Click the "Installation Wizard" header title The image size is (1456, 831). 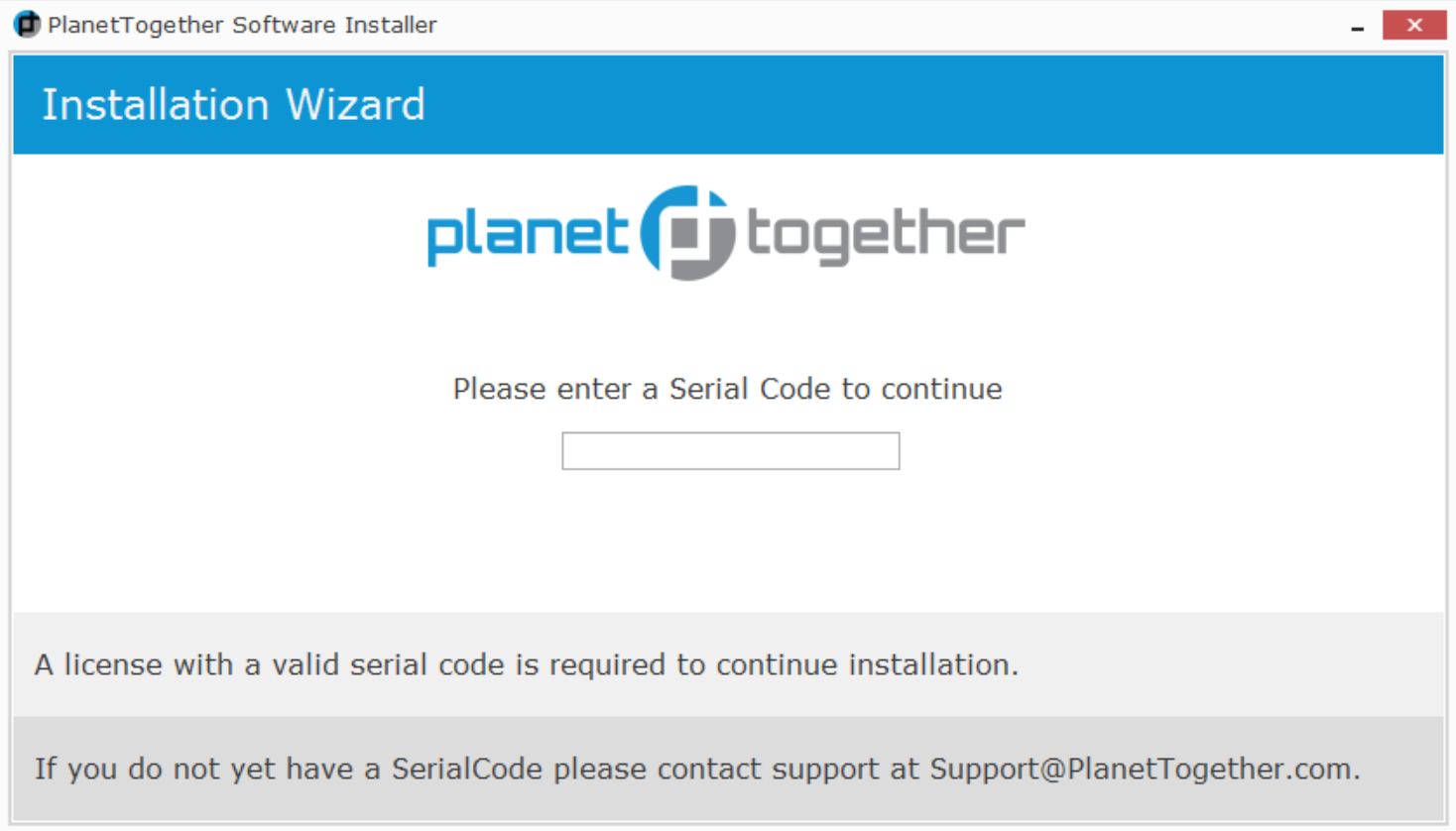coord(233,105)
